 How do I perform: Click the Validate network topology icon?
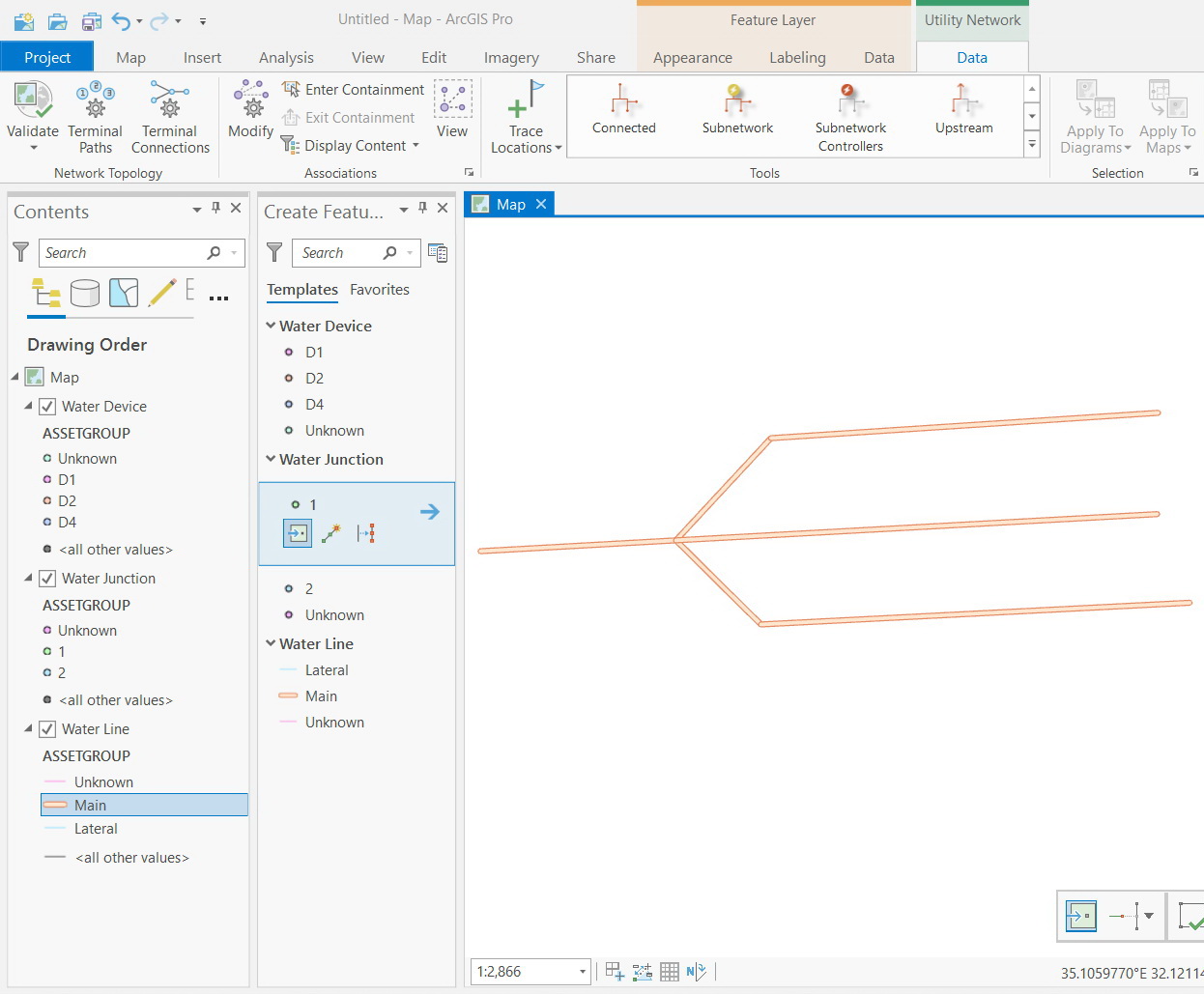pyautogui.click(x=32, y=100)
